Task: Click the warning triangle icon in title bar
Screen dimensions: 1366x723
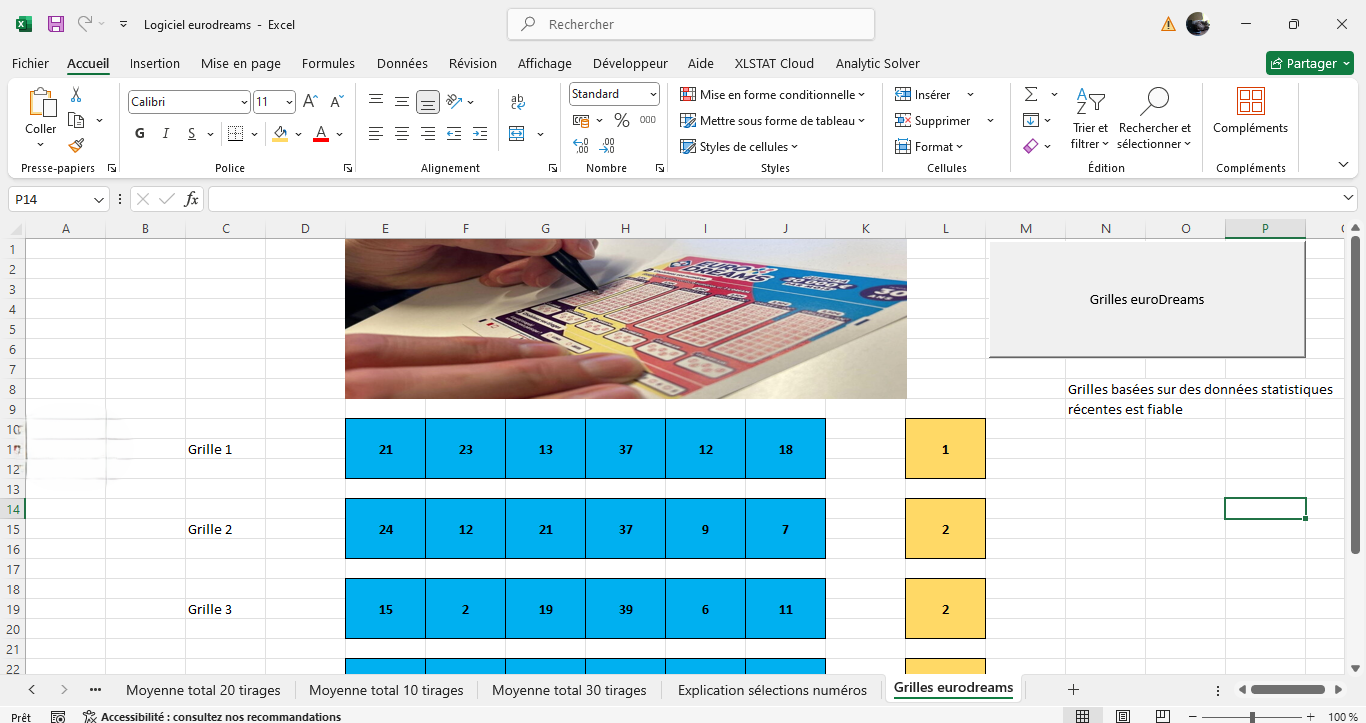Action: coord(1168,24)
